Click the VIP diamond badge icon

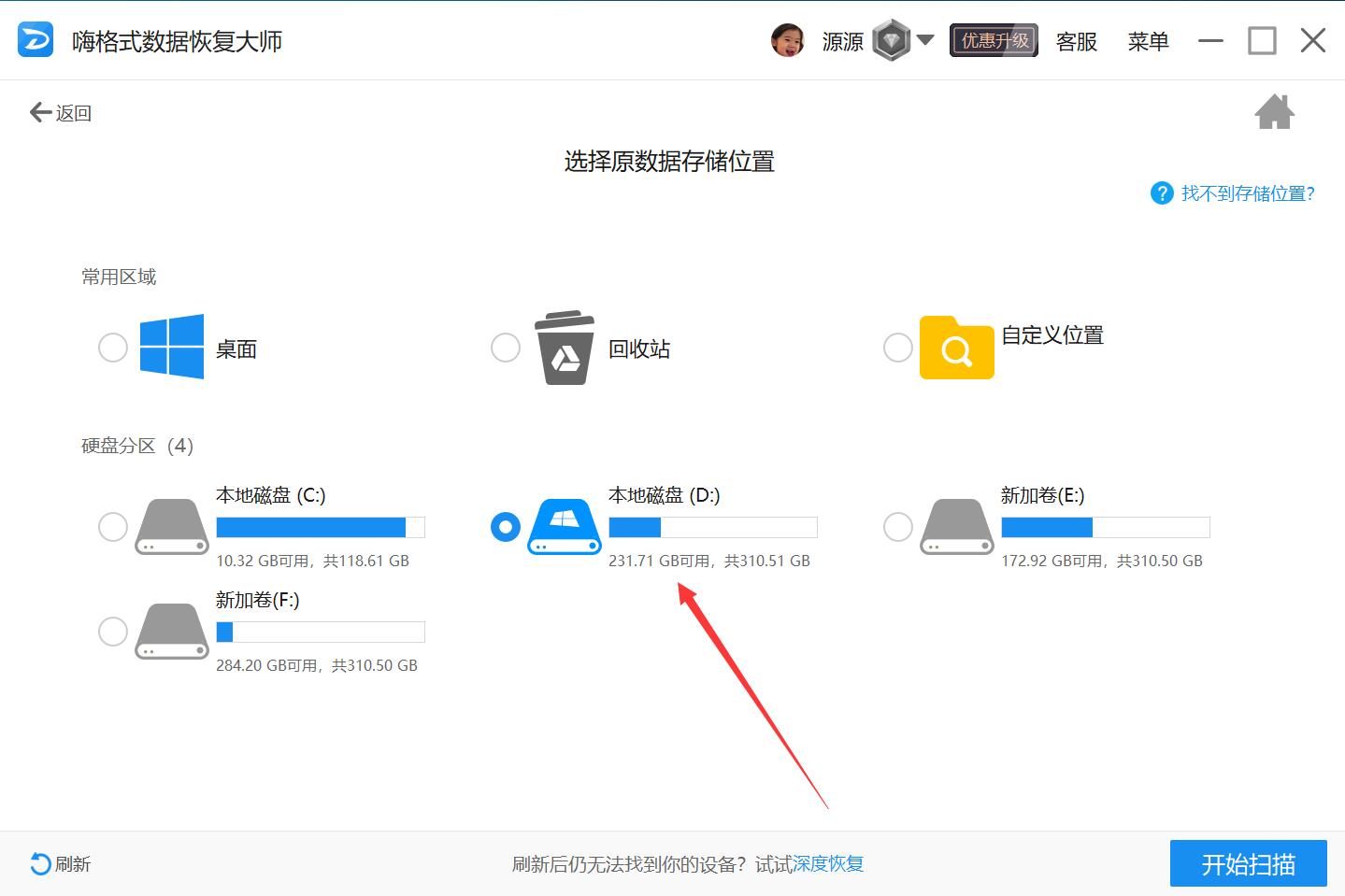[x=892, y=40]
